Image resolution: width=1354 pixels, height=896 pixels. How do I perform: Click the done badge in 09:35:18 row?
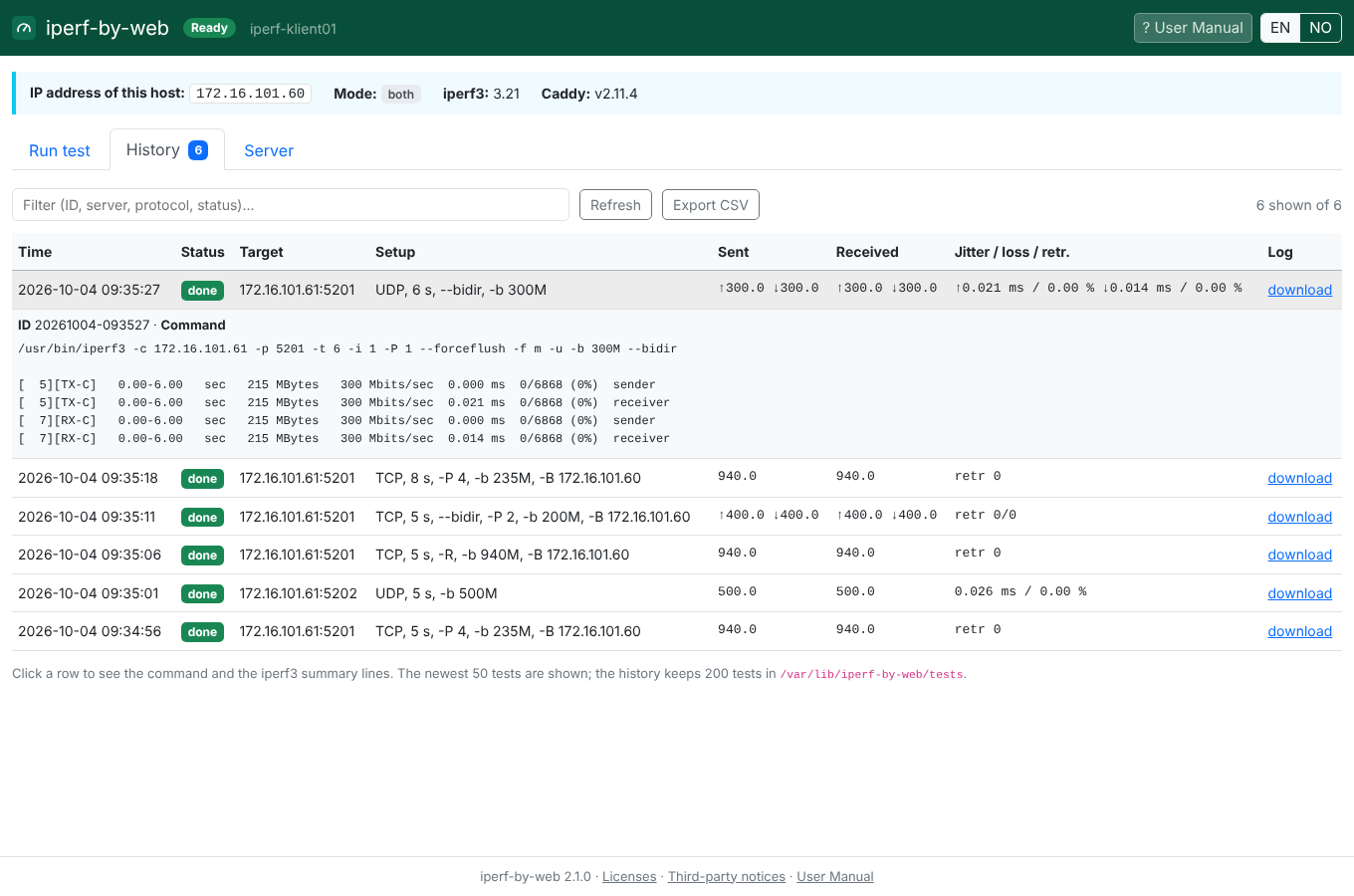click(x=202, y=479)
